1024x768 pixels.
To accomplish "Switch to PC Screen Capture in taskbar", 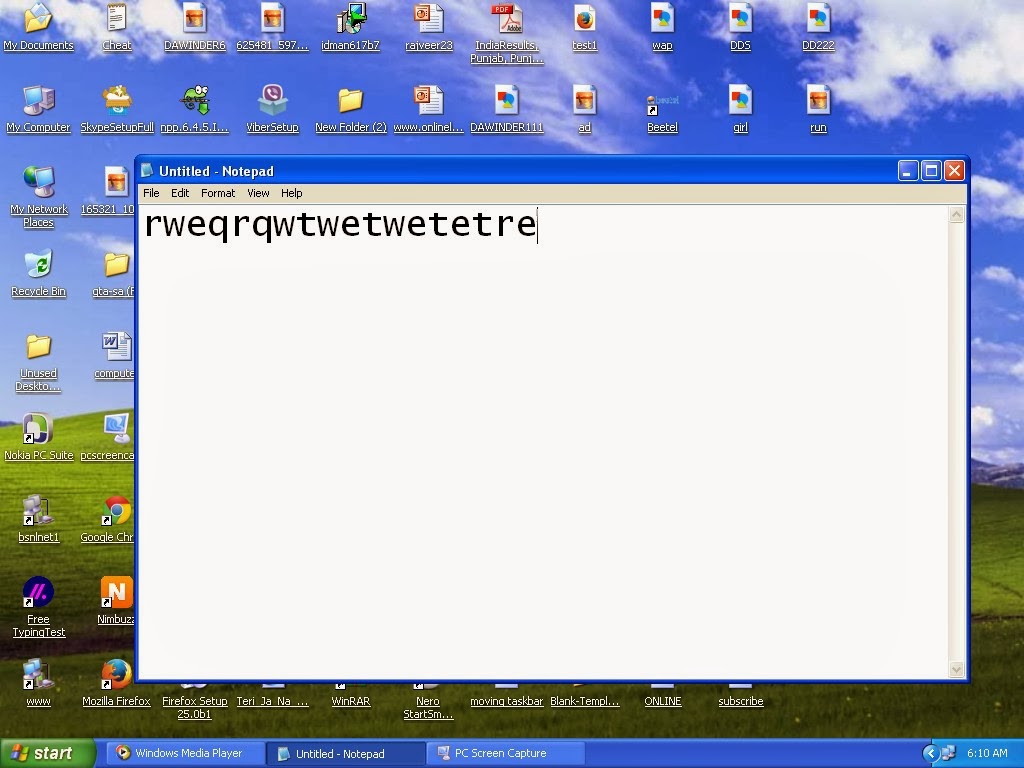I will click(x=505, y=753).
